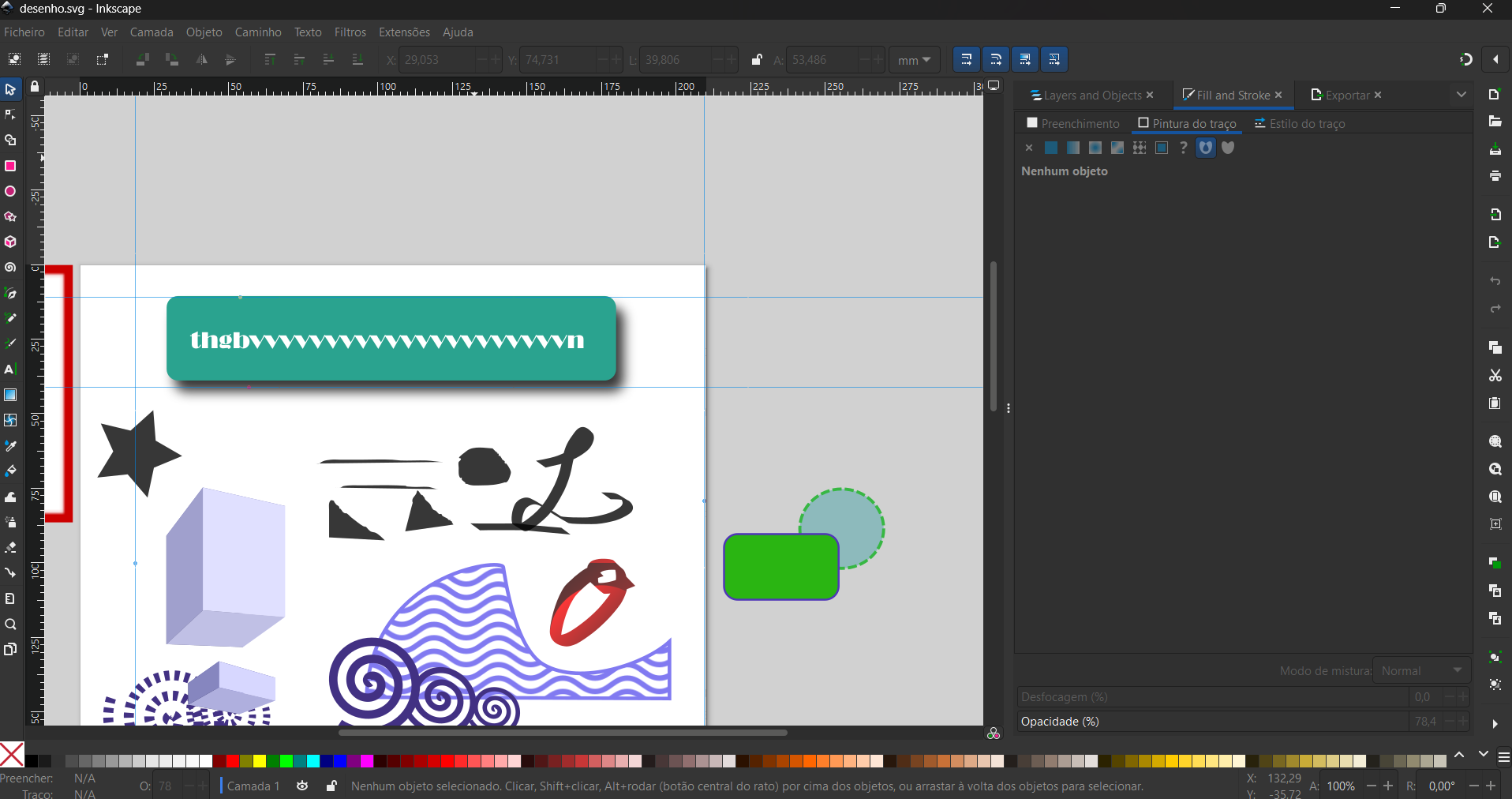Image resolution: width=1512 pixels, height=799 pixels.
Task: Select the Star and polygon tool
Action: [x=10, y=217]
